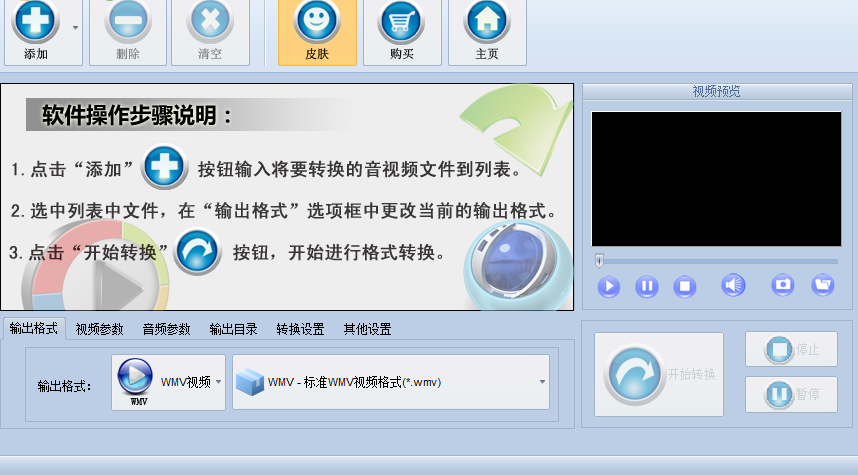Open the WMV视频 format category dropdown
Viewport: 858px width, 475px height.
(169, 382)
